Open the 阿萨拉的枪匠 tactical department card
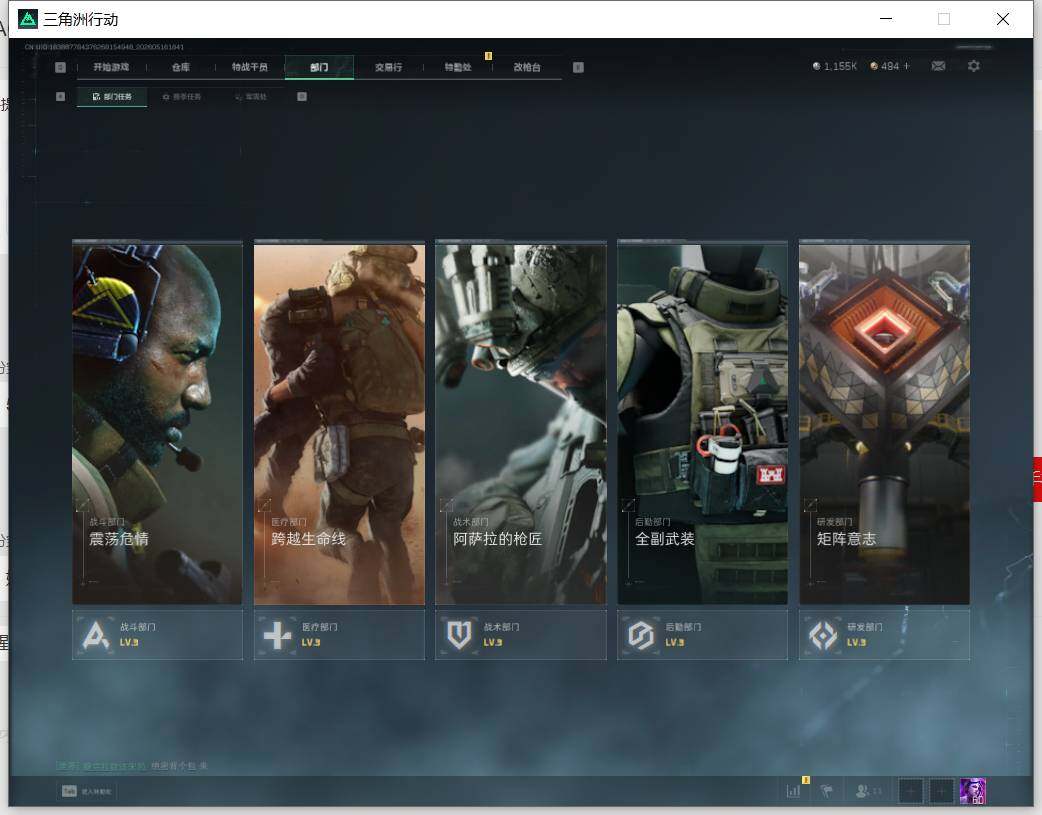Image resolution: width=1042 pixels, height=815 pixels. [521, 423]
